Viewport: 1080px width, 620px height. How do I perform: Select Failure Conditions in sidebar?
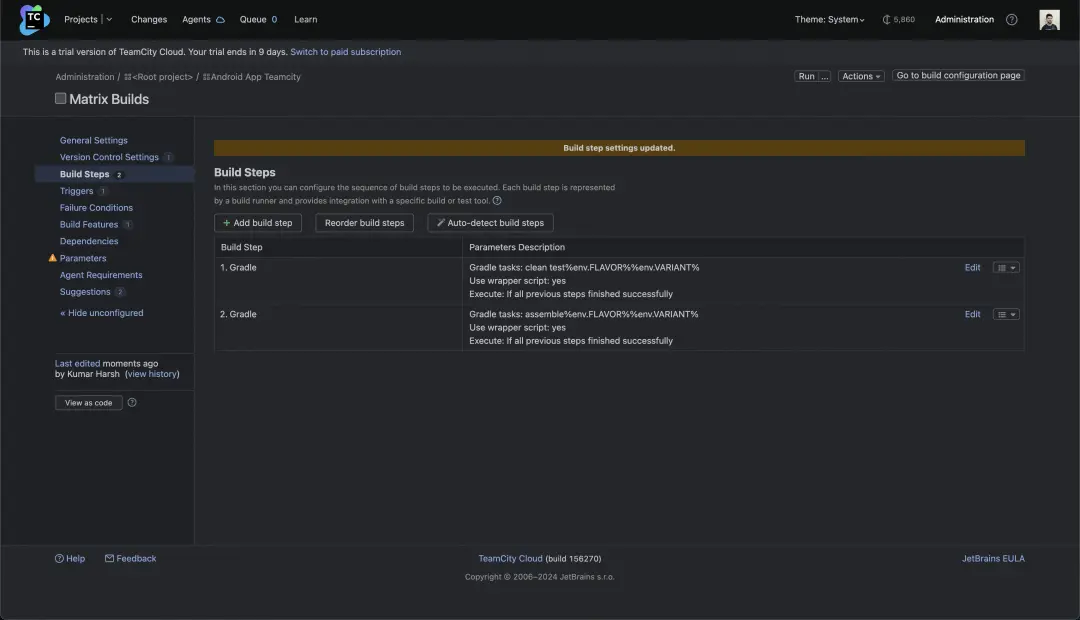pos(96,208)
